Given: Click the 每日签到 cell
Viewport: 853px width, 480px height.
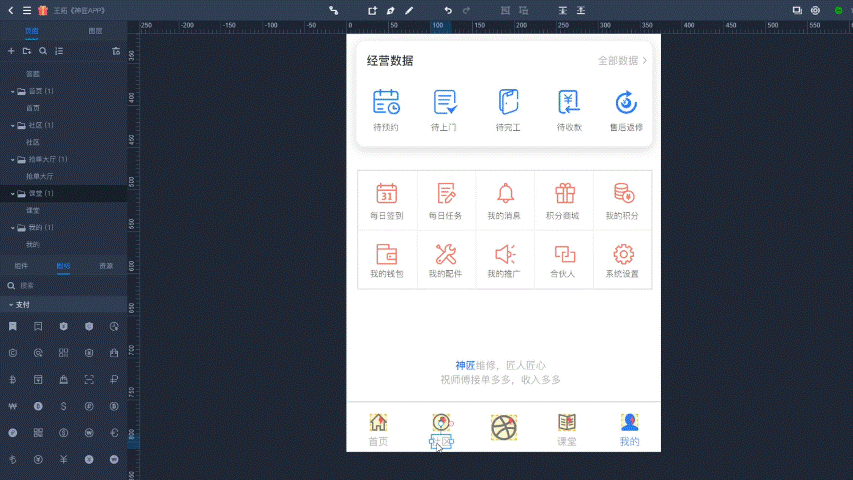Looking at the screenshot, I should (387, 201).
